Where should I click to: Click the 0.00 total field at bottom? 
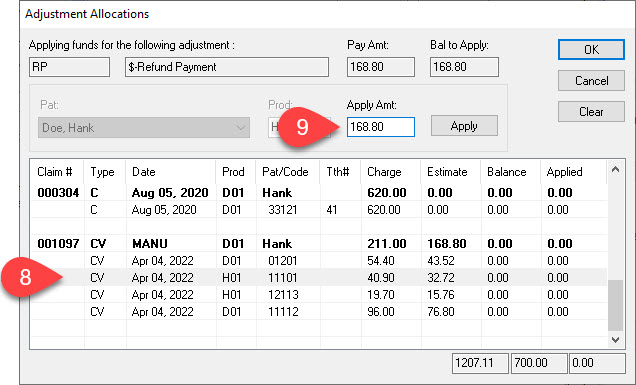coord(597,363)
